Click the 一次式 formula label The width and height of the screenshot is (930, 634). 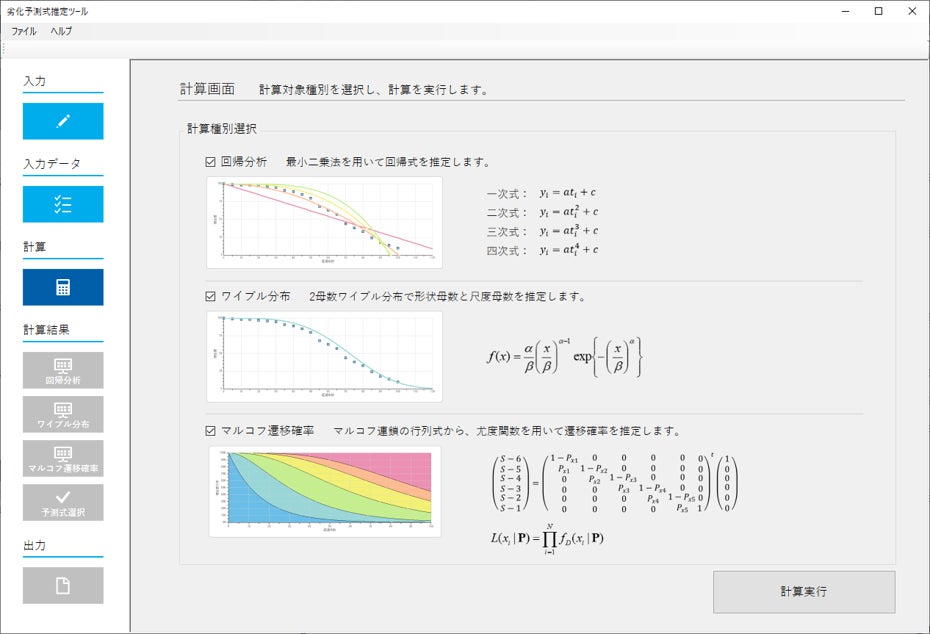(x=507, y=193)
